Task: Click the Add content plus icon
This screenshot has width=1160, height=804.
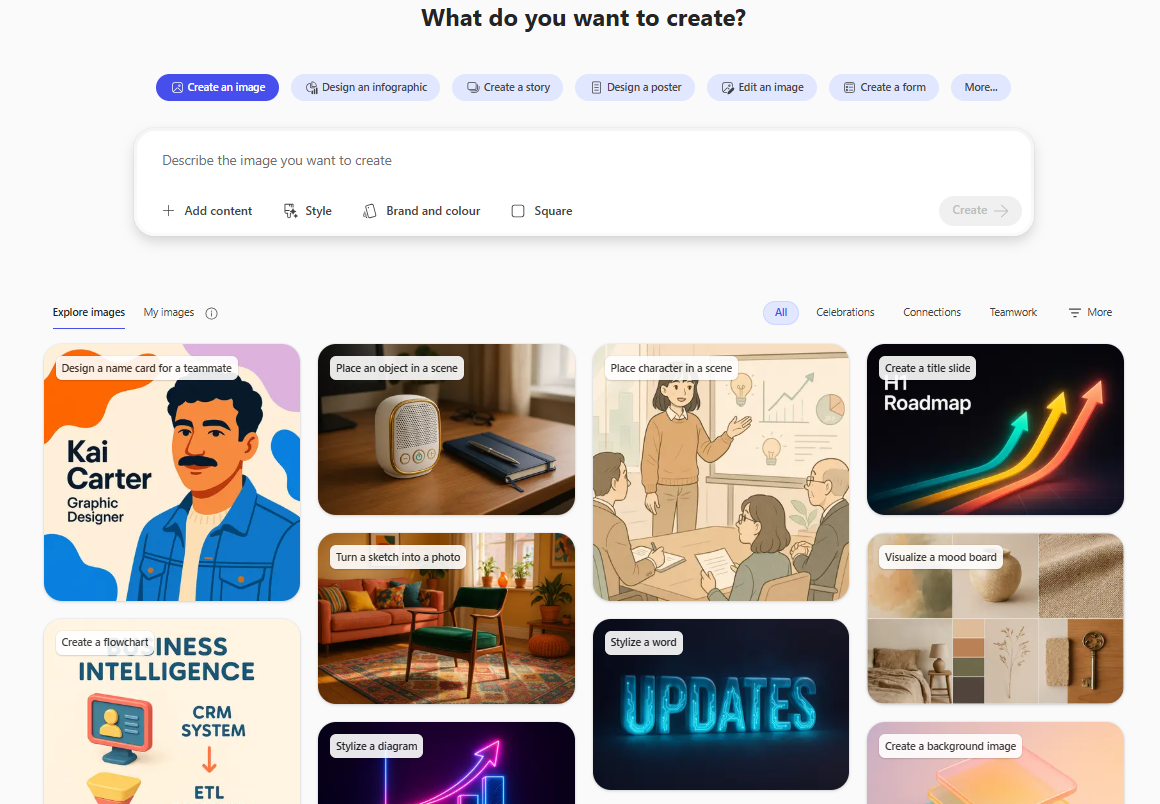Action: (x=169, y=211)
